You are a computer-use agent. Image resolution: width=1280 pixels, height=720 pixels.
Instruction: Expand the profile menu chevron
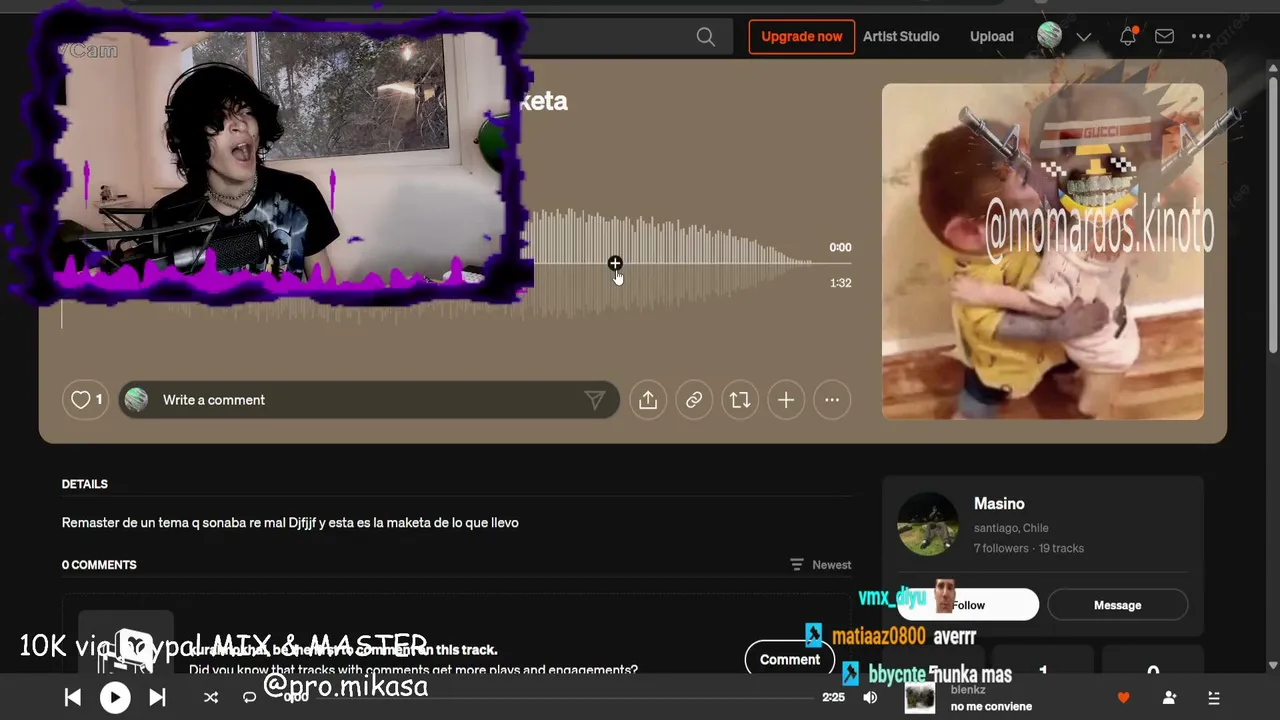pyautogui.click(x=1083, y=37)
